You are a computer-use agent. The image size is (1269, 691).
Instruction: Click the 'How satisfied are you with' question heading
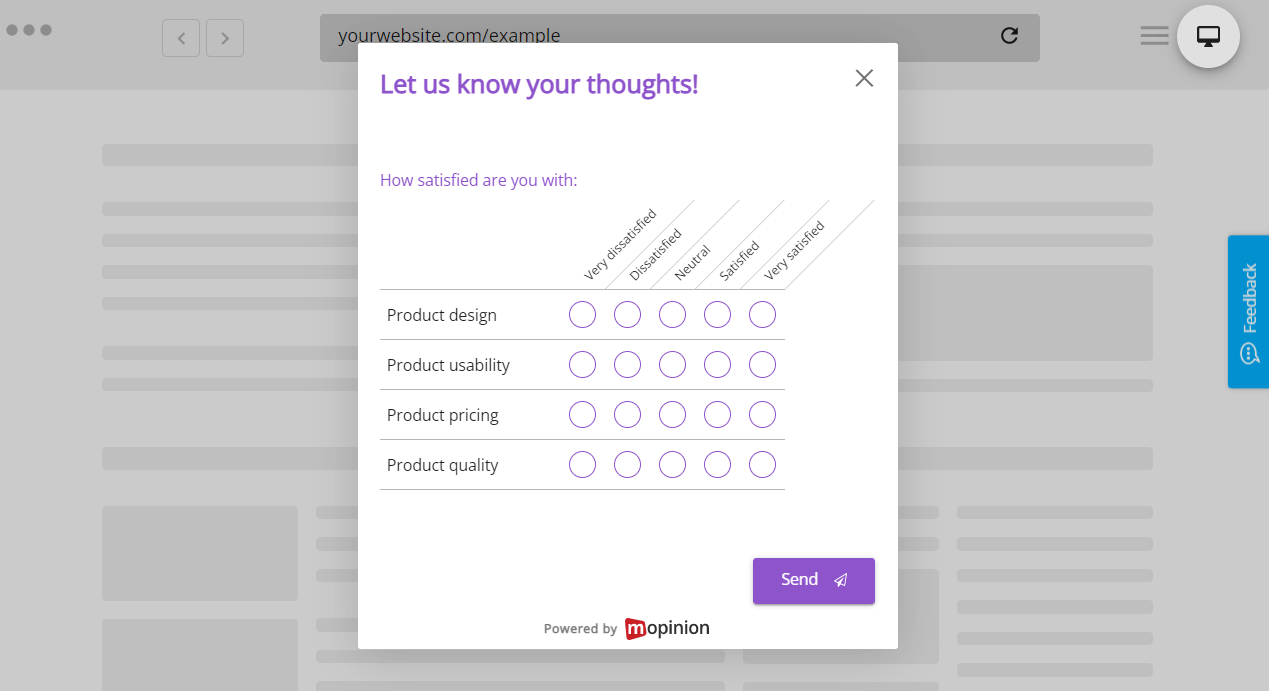point(478,180)
